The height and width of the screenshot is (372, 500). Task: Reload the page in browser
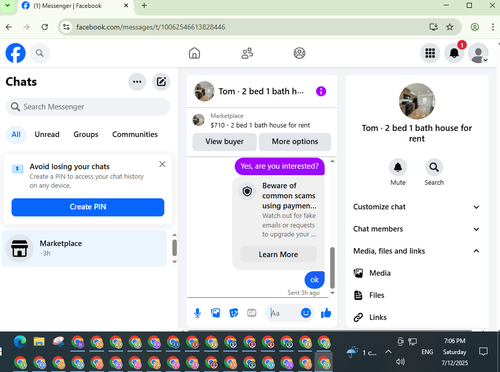tap(45, 27)
